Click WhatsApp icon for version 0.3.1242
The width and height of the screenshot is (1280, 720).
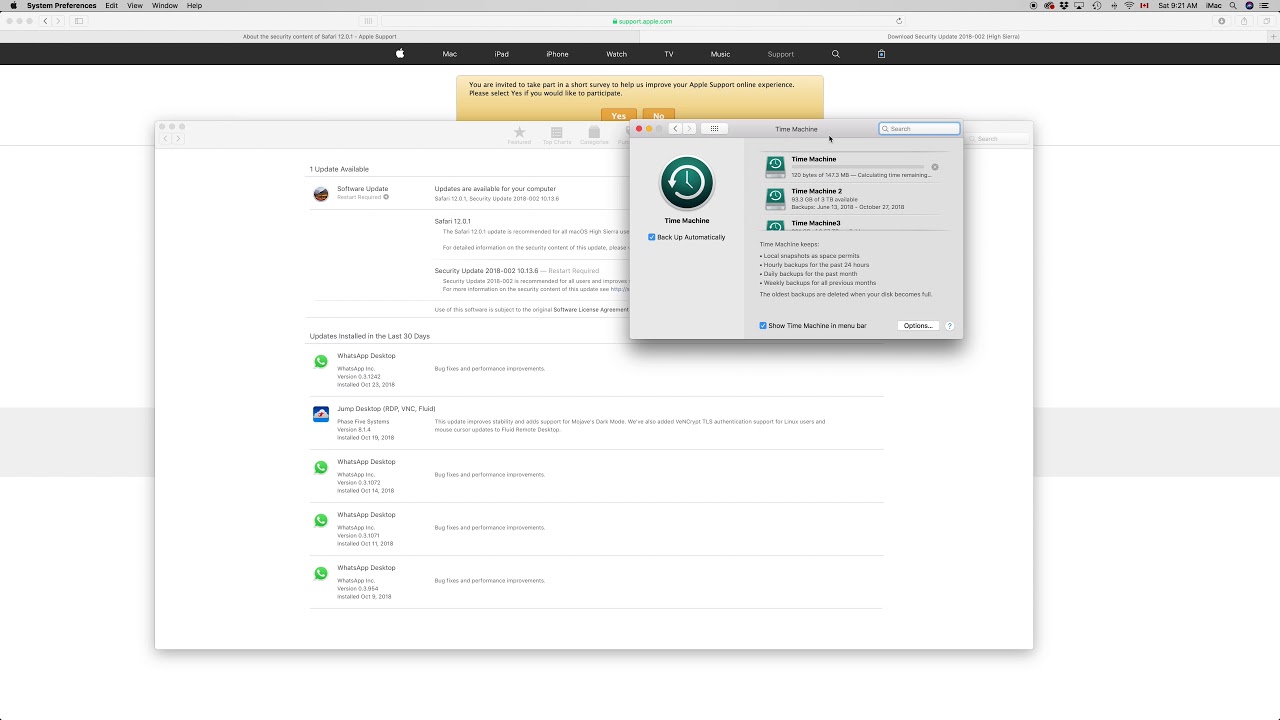[321, 361]
